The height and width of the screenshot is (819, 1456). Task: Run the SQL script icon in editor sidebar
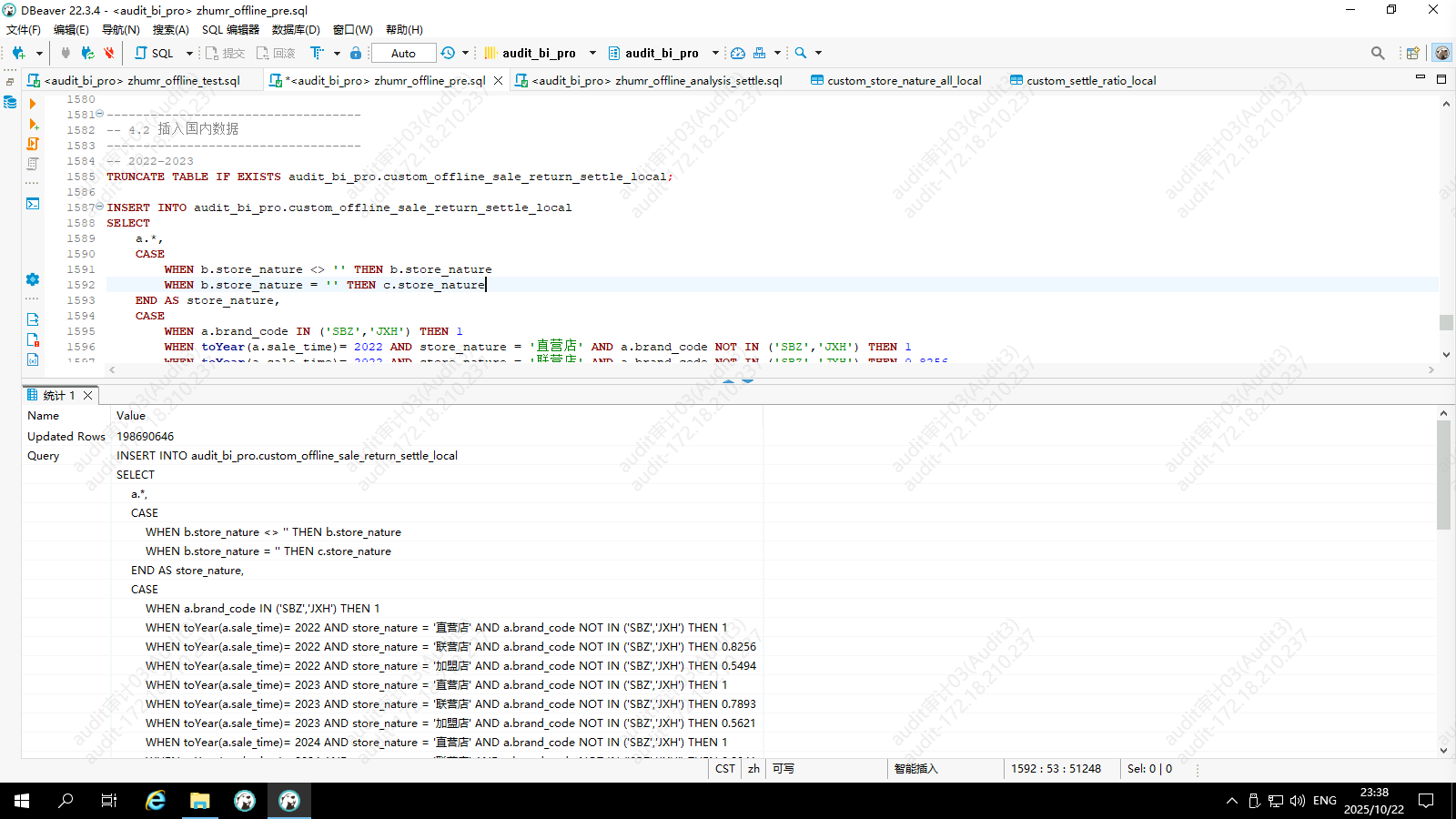click(33, 144)
